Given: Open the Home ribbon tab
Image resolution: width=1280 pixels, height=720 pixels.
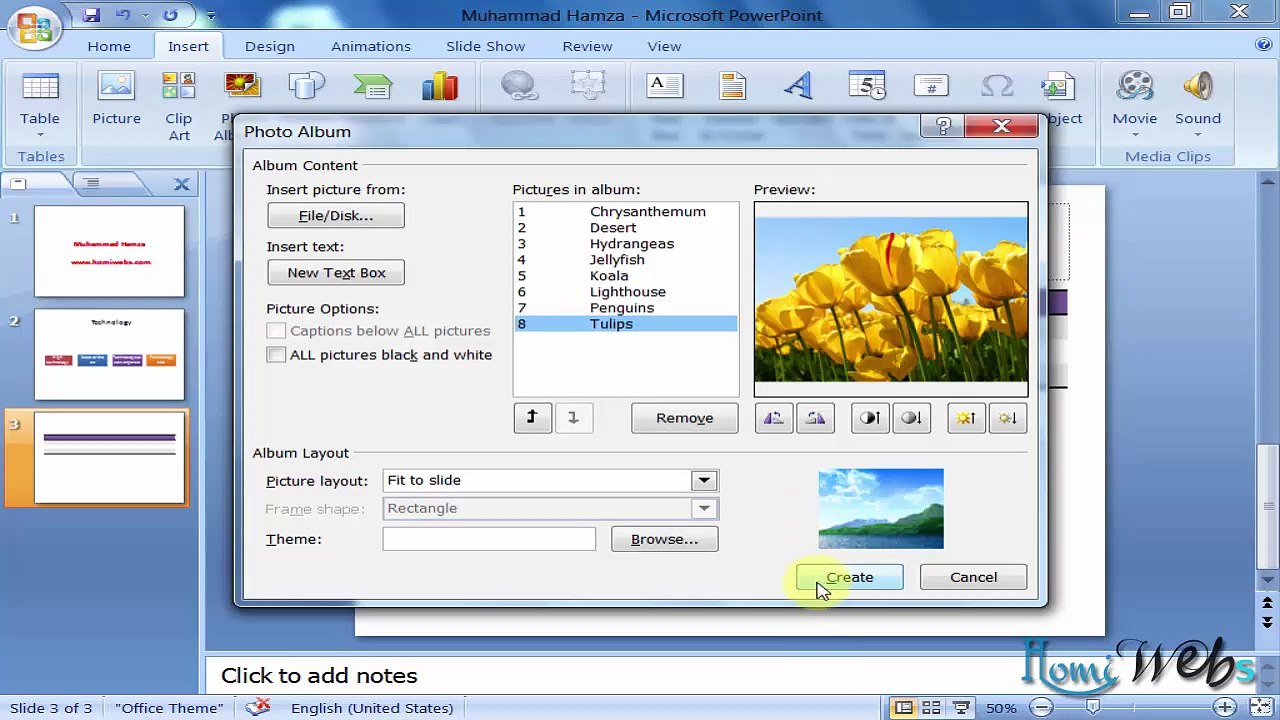Looking at the screenshot, I should point(109,46).
